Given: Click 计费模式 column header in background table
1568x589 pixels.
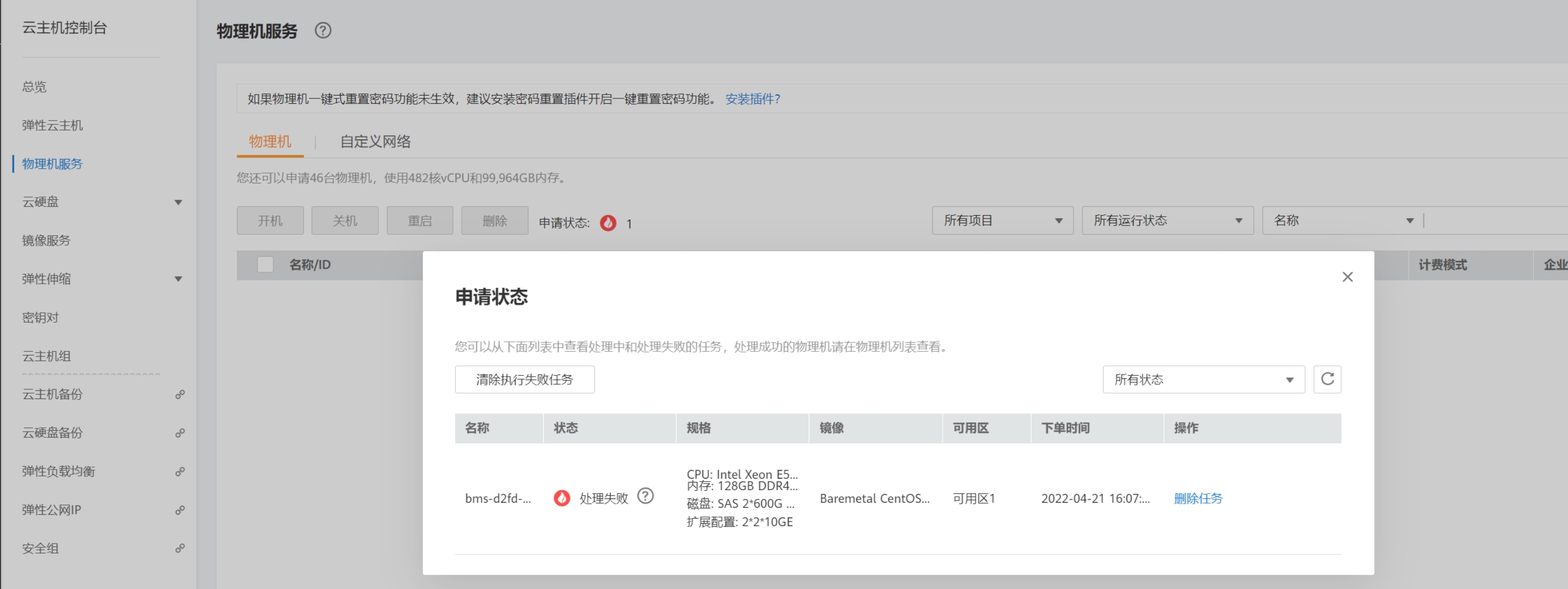Looking at the screenshot, I should coord(1442,265).
